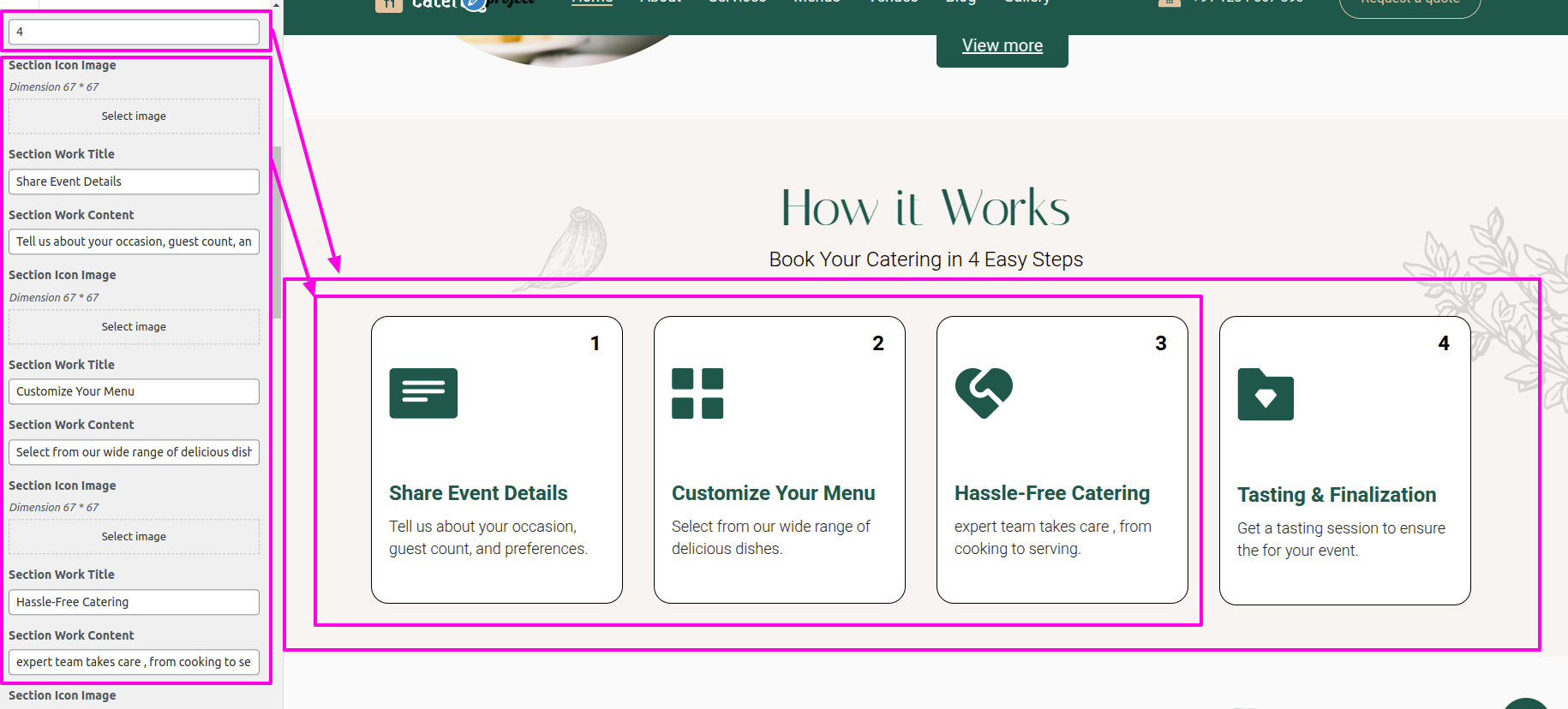Image resolution: width=1568 pixels, height=709 pixels.
Task: Edit the 'Tell us about your occasion' content field
Action: click(x=134, y=241)
